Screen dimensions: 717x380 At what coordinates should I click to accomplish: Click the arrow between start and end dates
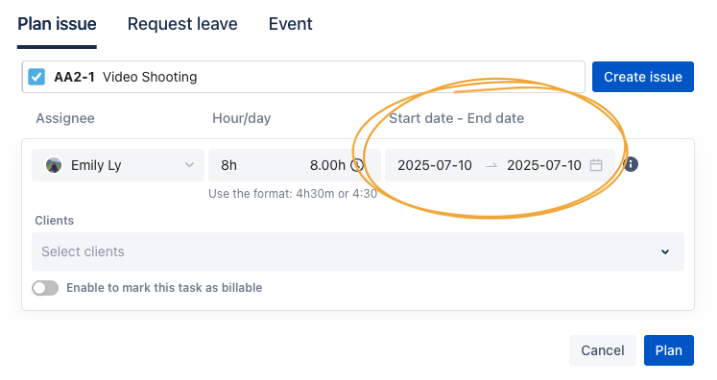[x=491, y=166]
